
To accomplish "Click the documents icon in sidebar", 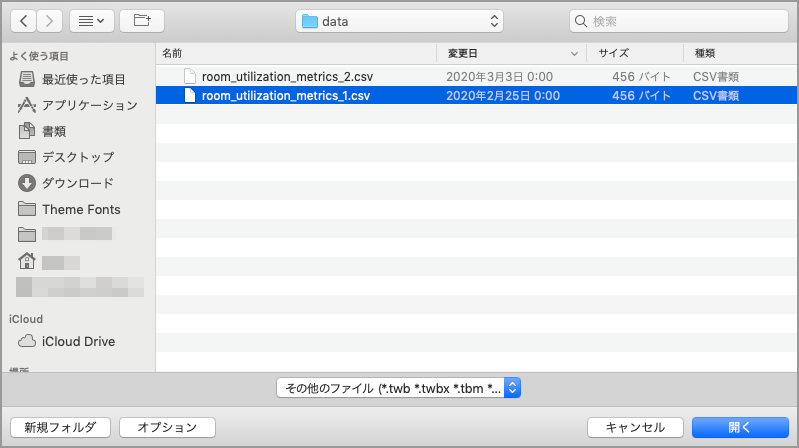I will coord(26,131).
